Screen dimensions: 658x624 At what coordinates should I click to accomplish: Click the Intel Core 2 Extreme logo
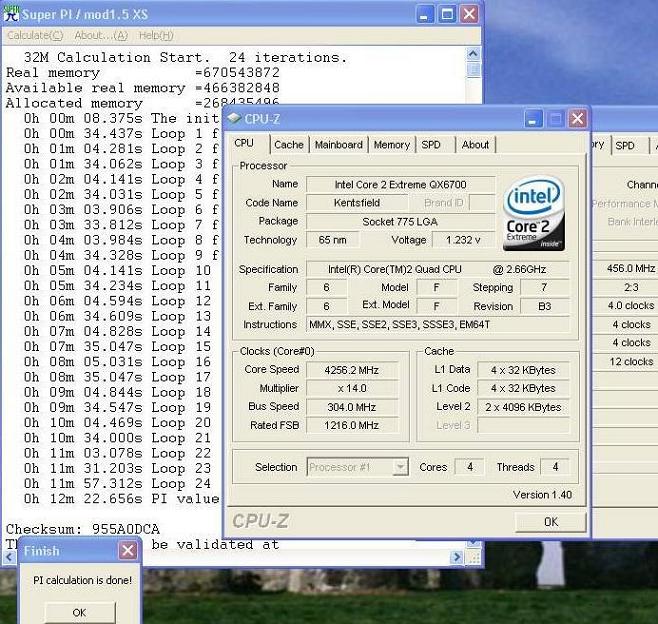click(533, 214)
